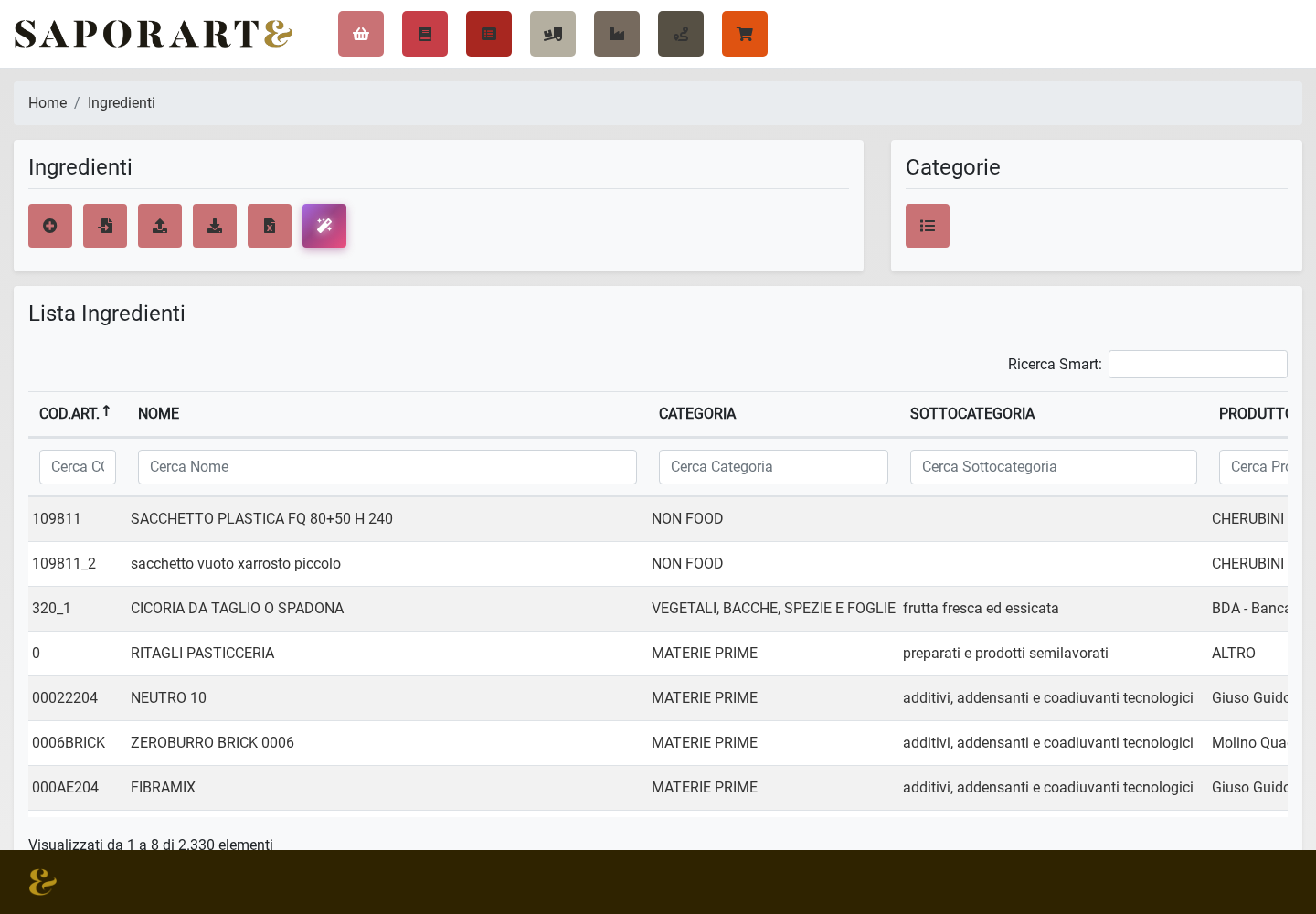
Task: Click the Saporarte logo
Action: pos(154,34)
